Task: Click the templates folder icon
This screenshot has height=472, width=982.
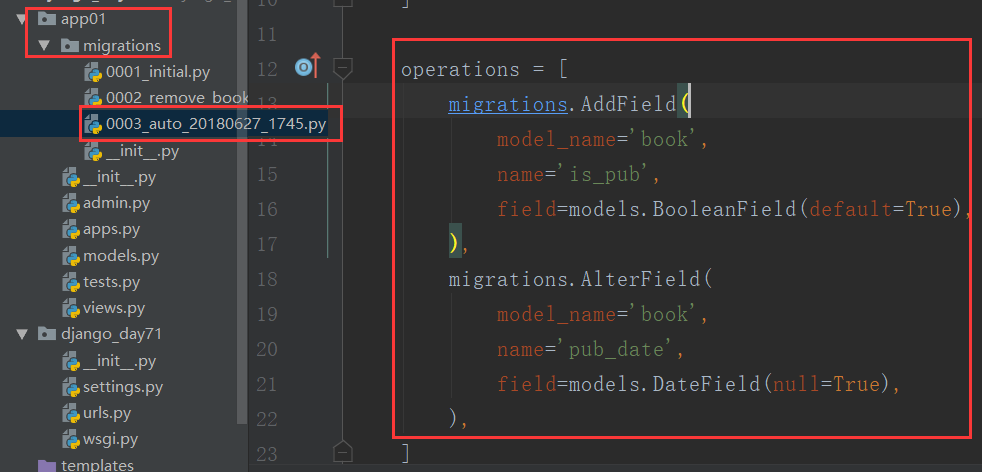Action: (x=46, y=465)
